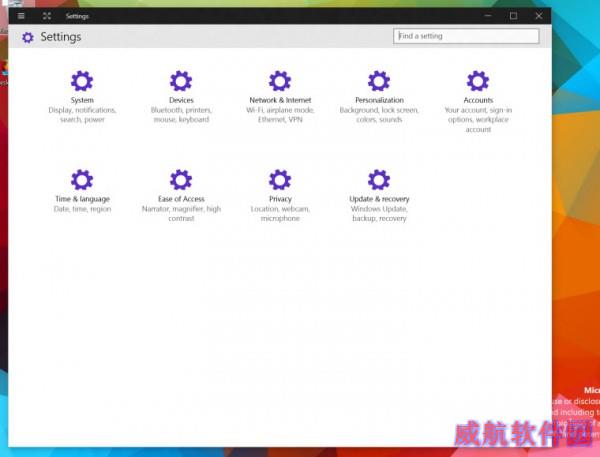Click 'Location, webcam, microphone' description
600x457 pixels.
[x=280, y=214]
